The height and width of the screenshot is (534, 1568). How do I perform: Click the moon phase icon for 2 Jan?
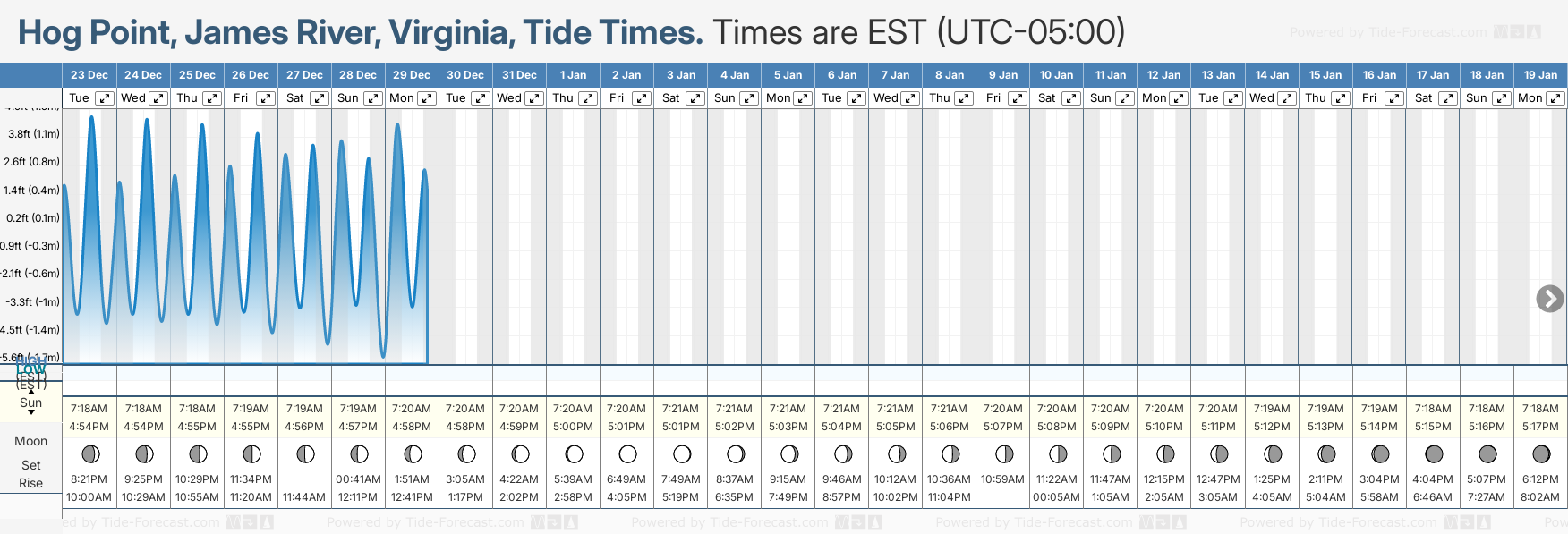(627, 454)
